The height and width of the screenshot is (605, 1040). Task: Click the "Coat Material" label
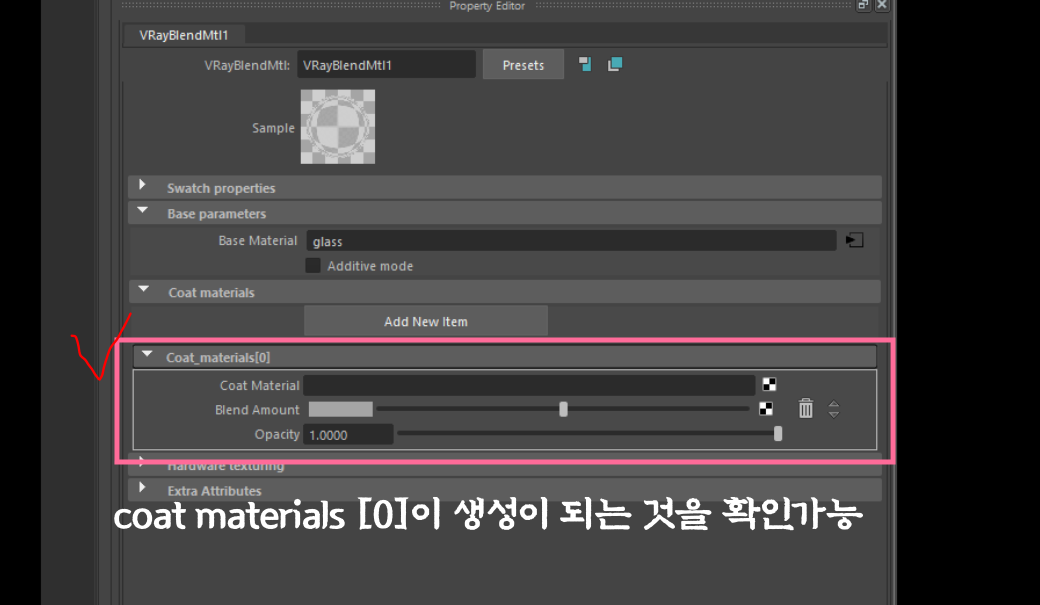click(260, 385)
